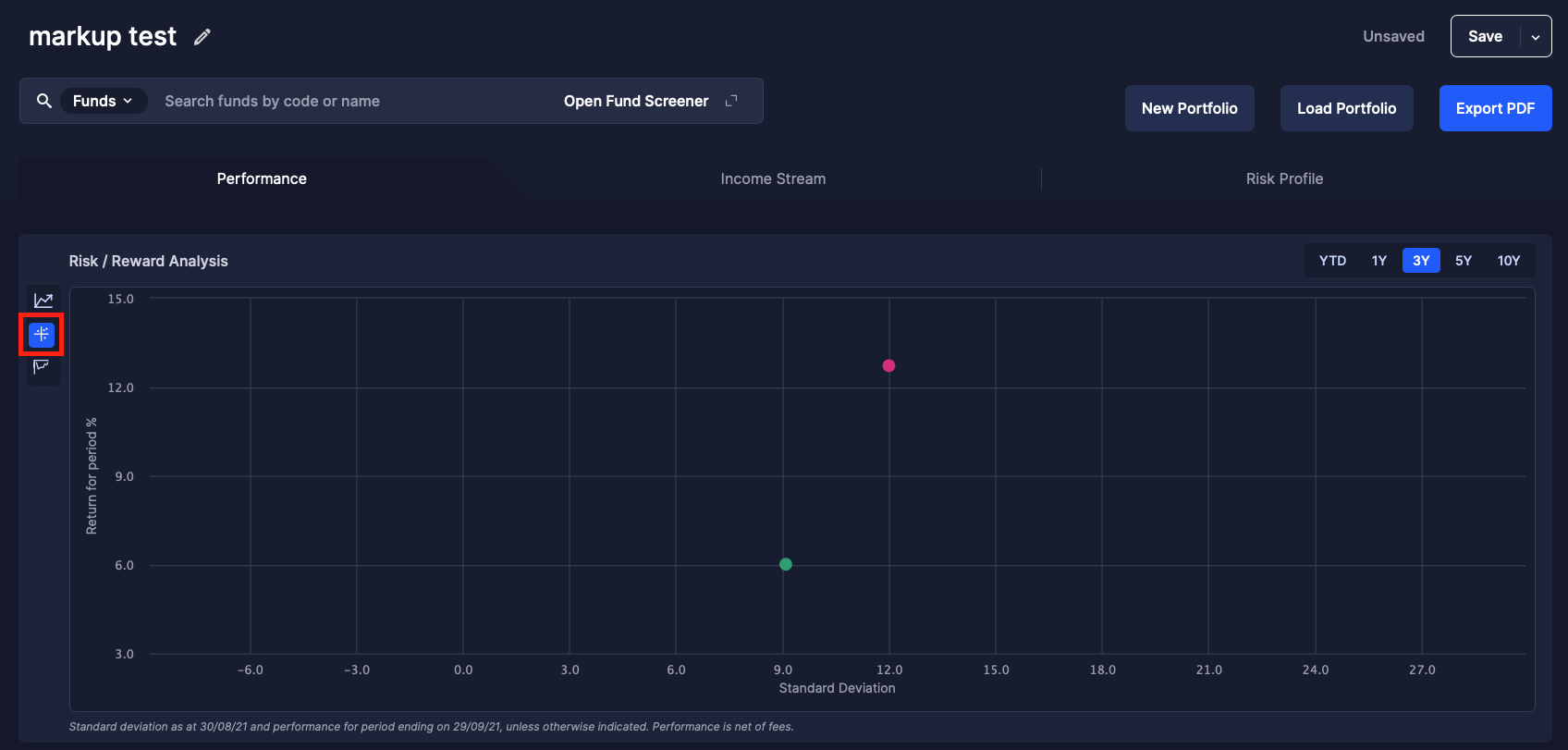Open Fund Screener link
1568x750 pixels.
[636, 101]
